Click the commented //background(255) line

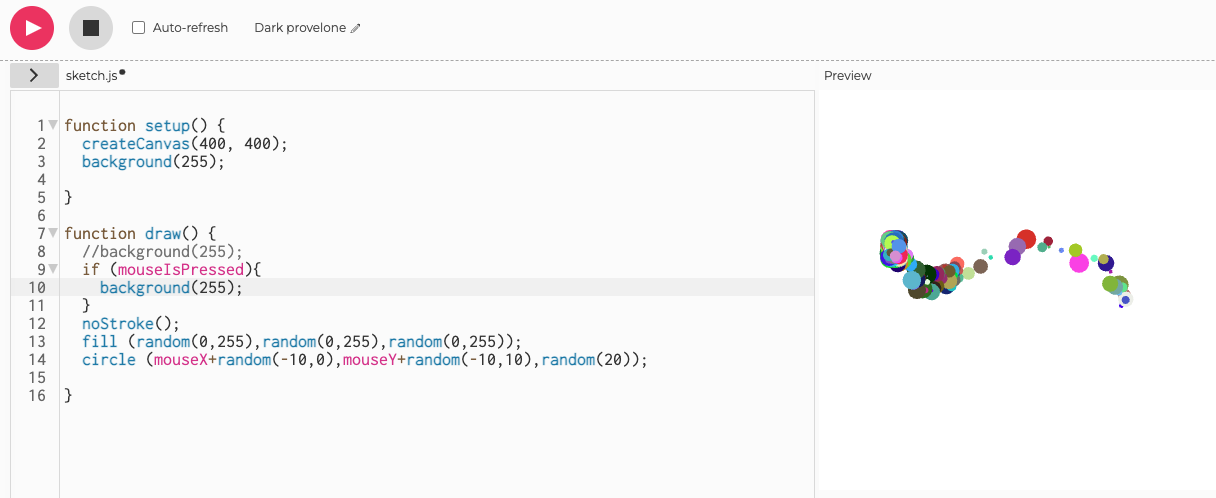point(162,251)
